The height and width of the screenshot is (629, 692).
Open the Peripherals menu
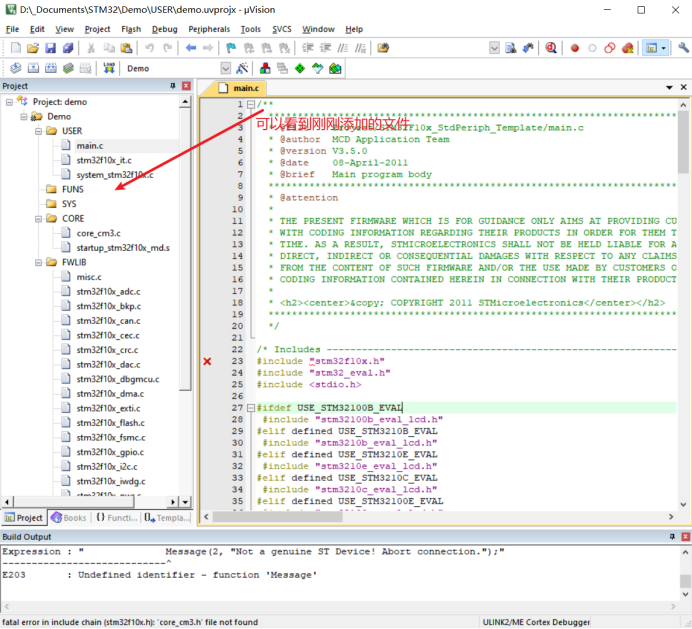tap(209, 29)
